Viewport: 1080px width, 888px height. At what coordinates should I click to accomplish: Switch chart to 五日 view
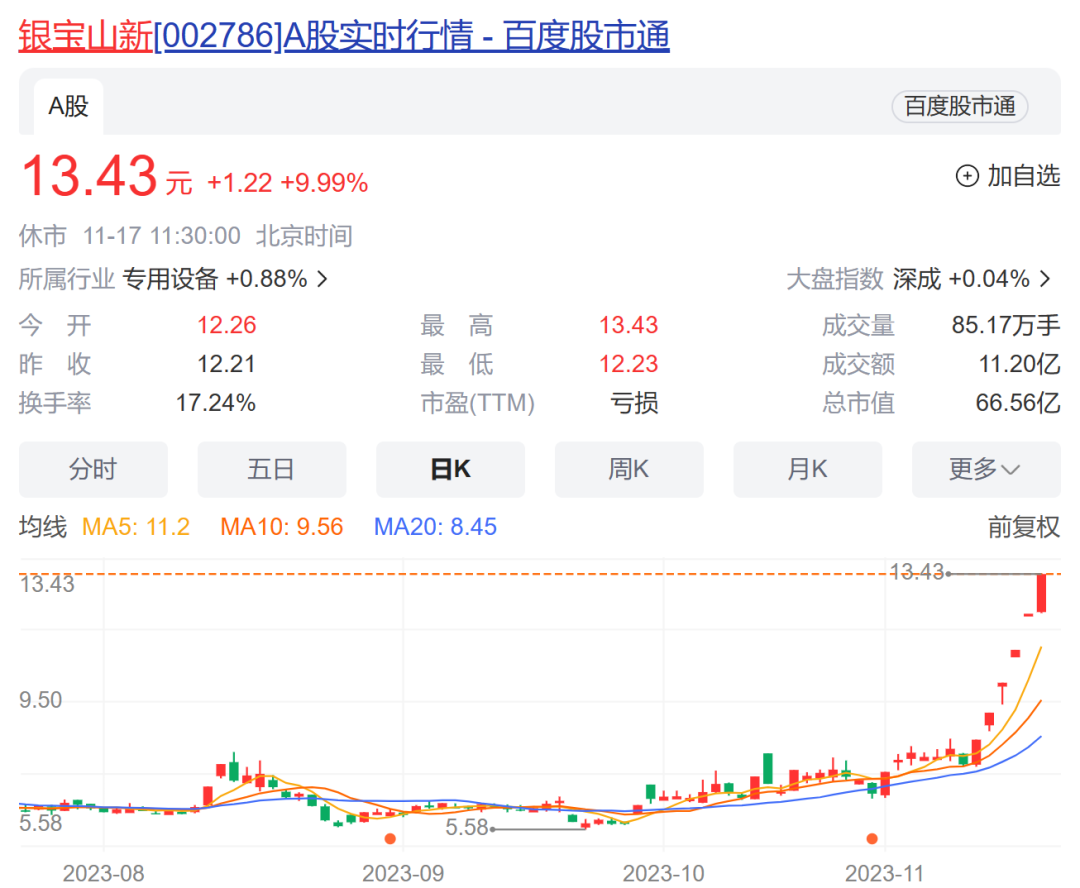point(271,470)
